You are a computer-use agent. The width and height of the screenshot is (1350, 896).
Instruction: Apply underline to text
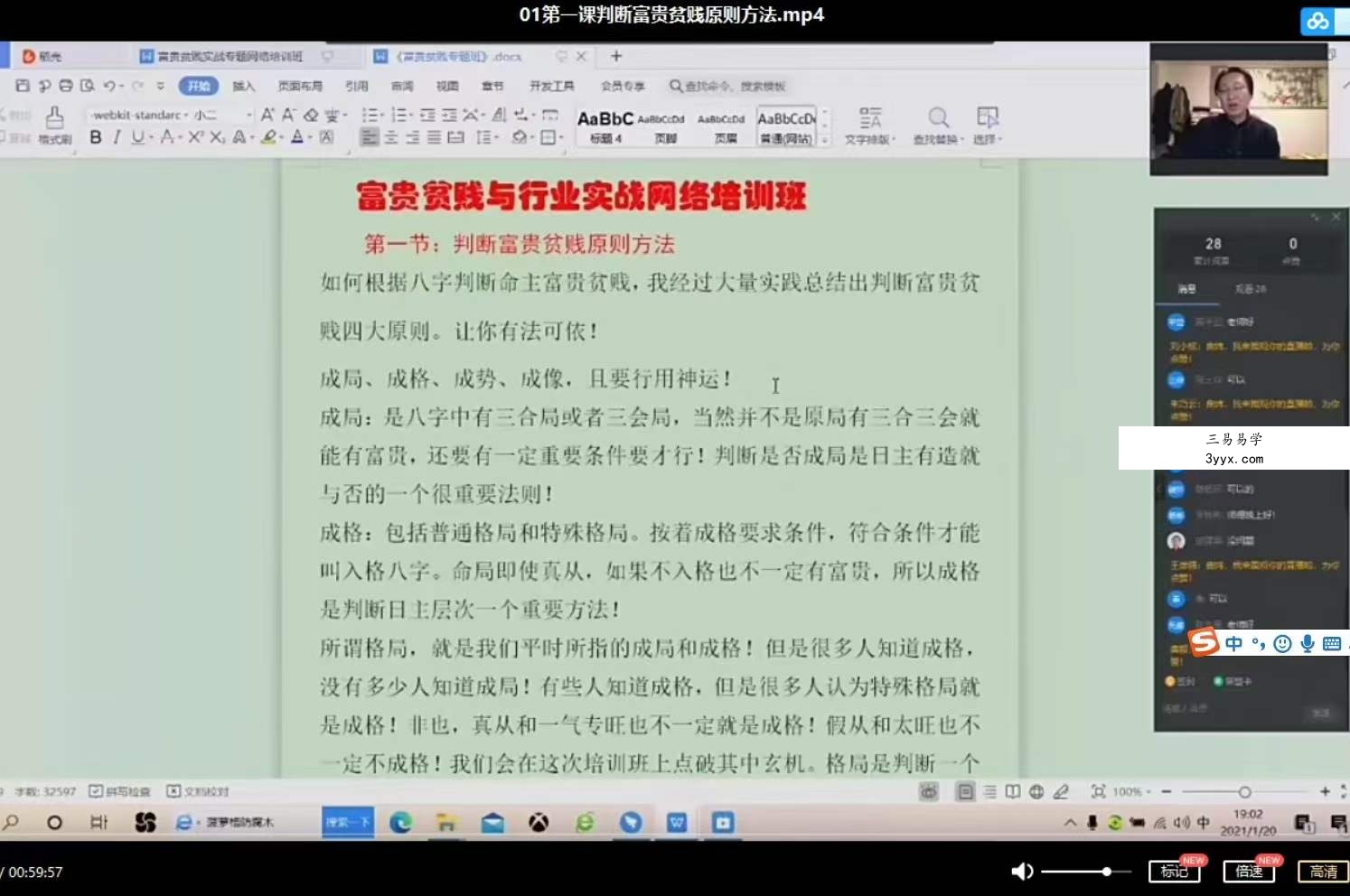[137, 137]
